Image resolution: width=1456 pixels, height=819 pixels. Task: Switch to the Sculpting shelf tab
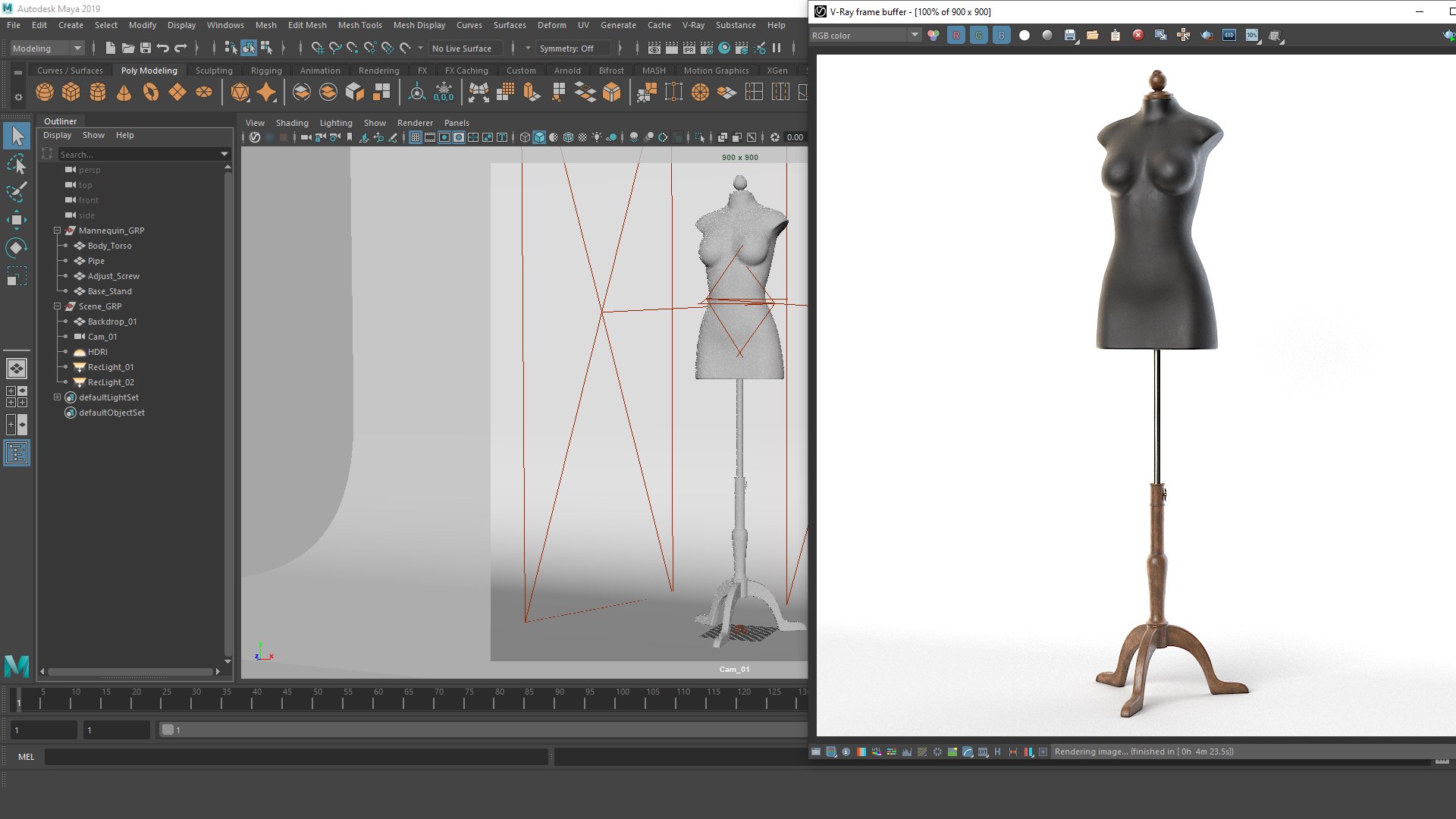click(214, 71)
